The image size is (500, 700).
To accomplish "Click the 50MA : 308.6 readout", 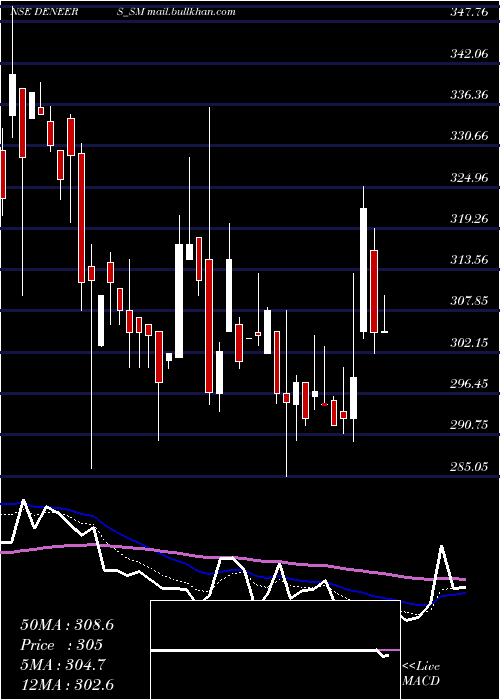I will [67, 625].
